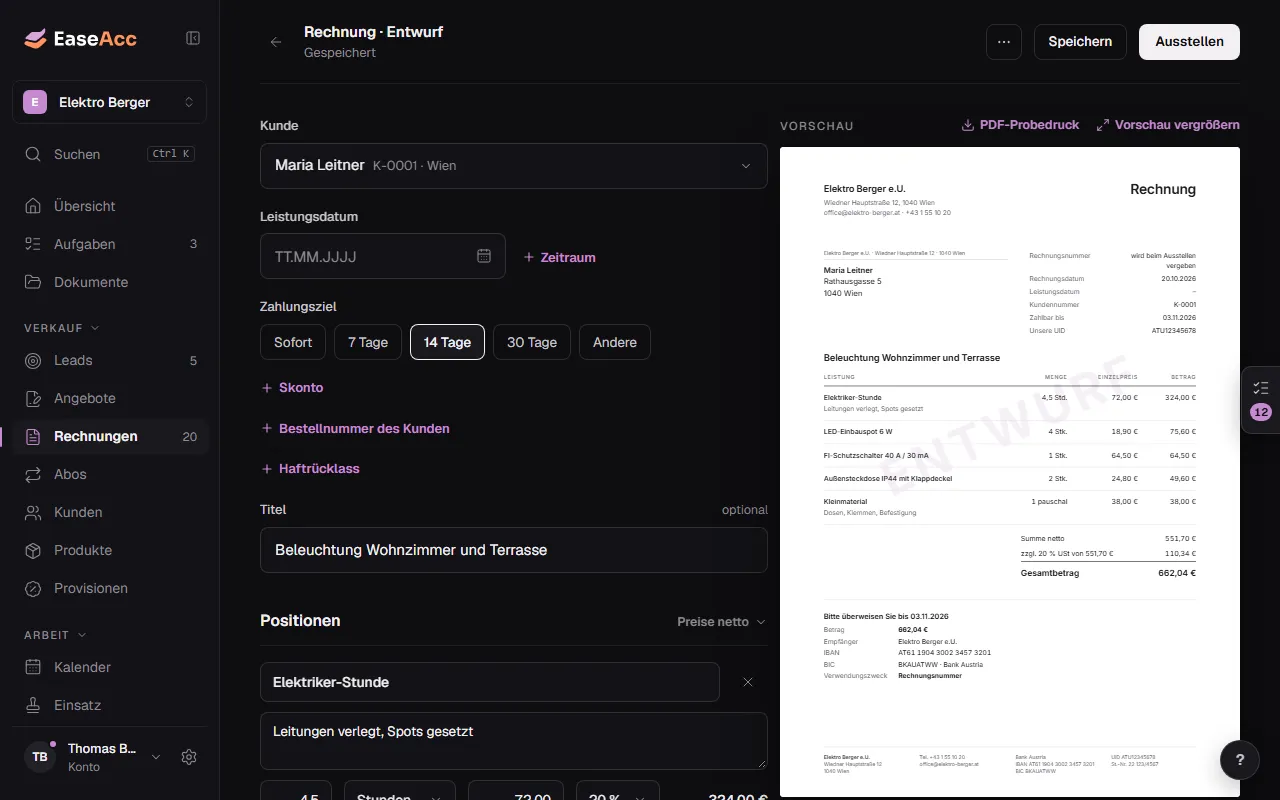Open Übersicht in the sidebar
1280x800 pixels.
[x=110, y=206]
